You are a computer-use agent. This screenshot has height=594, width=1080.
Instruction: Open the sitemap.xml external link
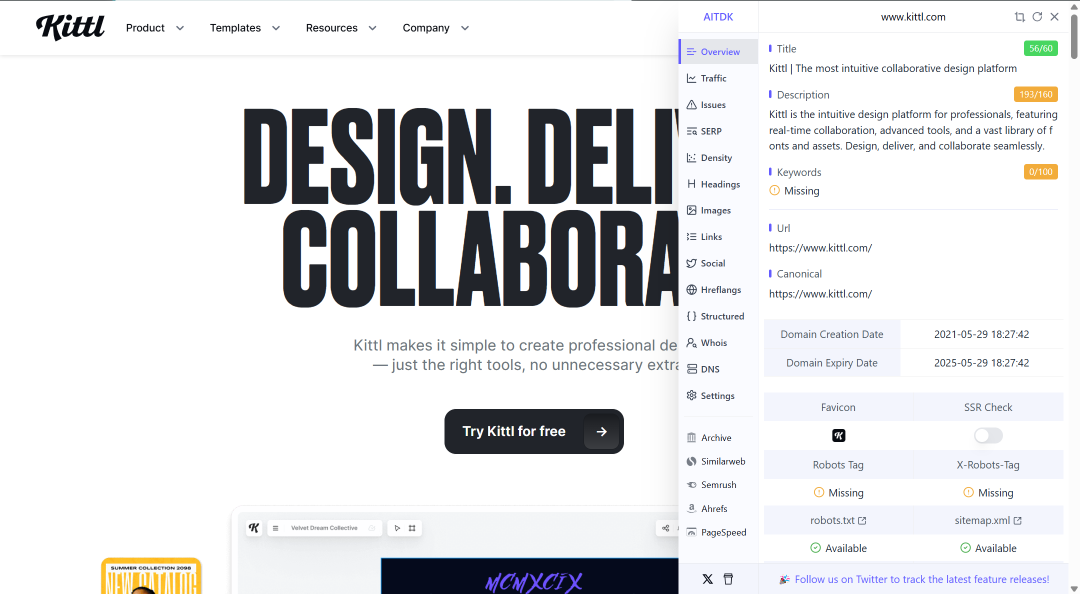pyautogui.click(x=988, y=520)
